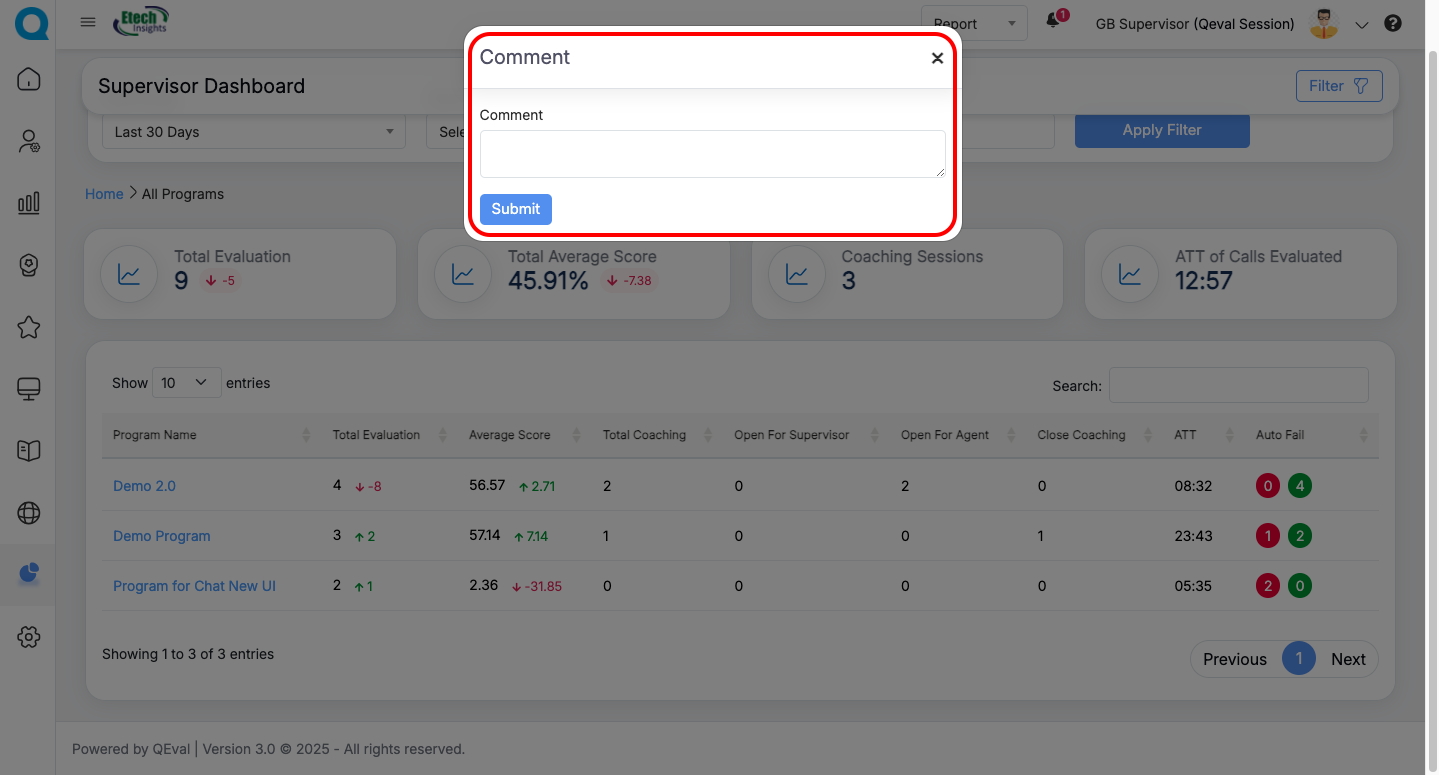Open the monitor icon in the sidebar
The image size is (1439, 775).
coord(29,389)
